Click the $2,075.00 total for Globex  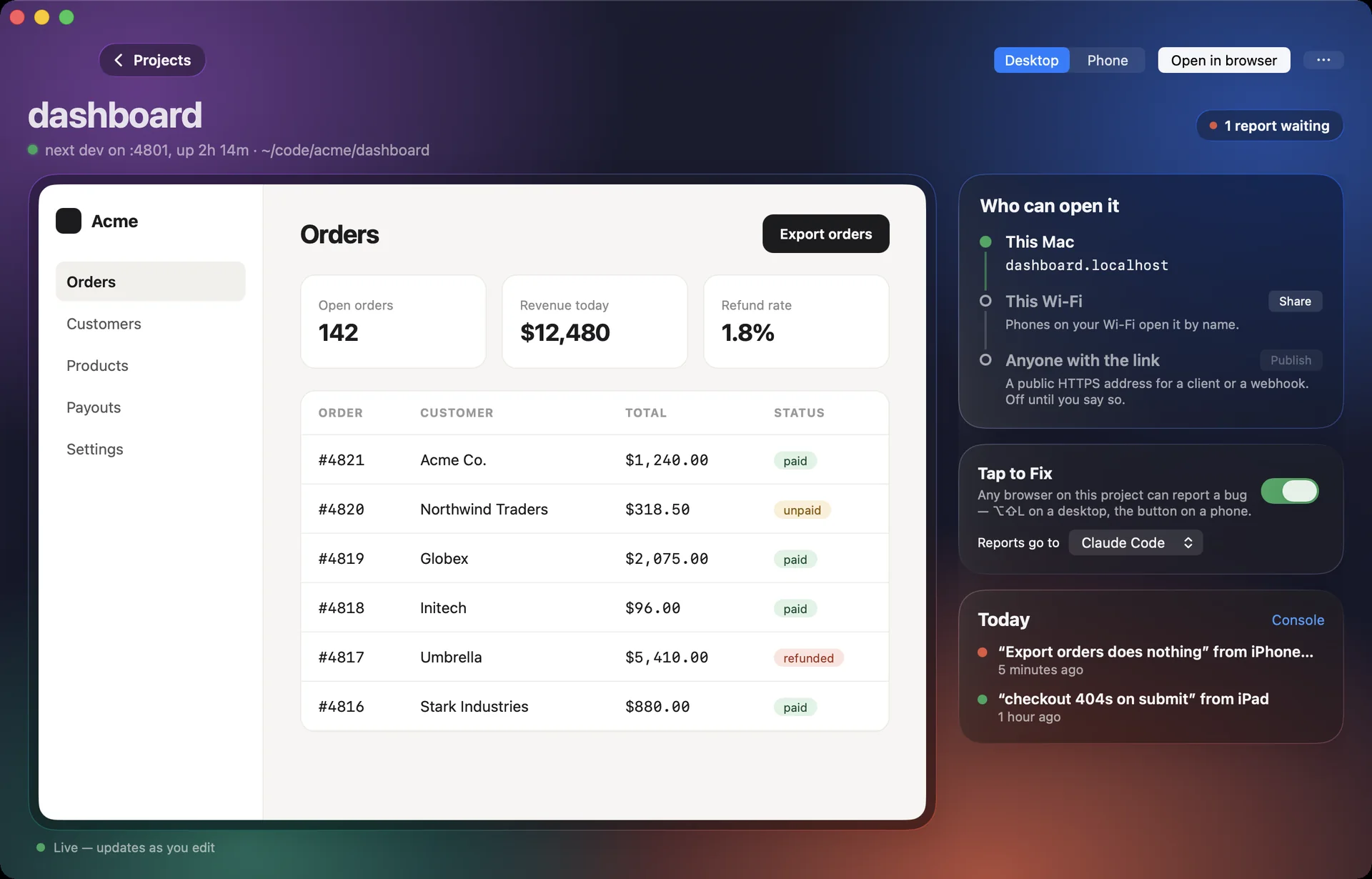pyautogui.click(x=667, y=559)
